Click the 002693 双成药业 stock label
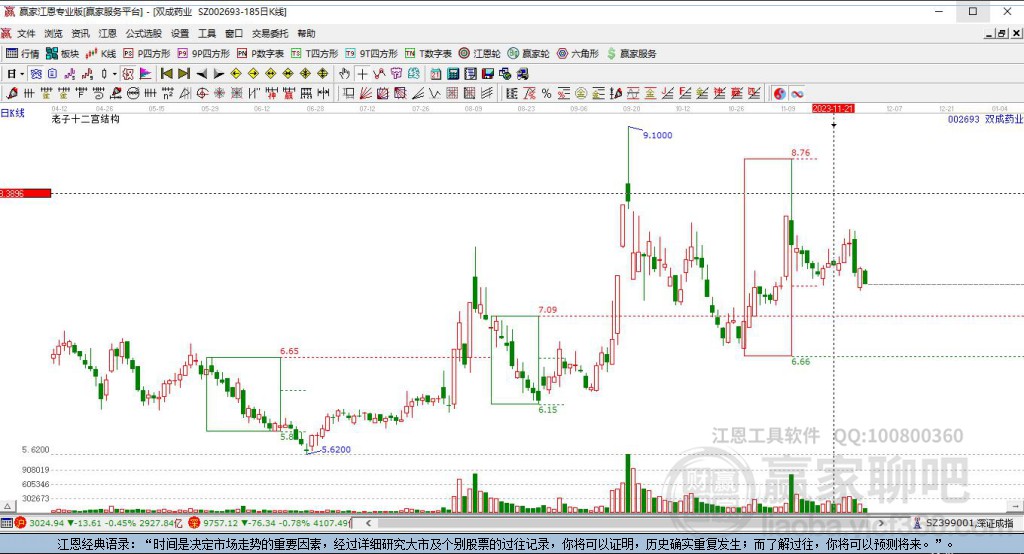 (985, 119)
